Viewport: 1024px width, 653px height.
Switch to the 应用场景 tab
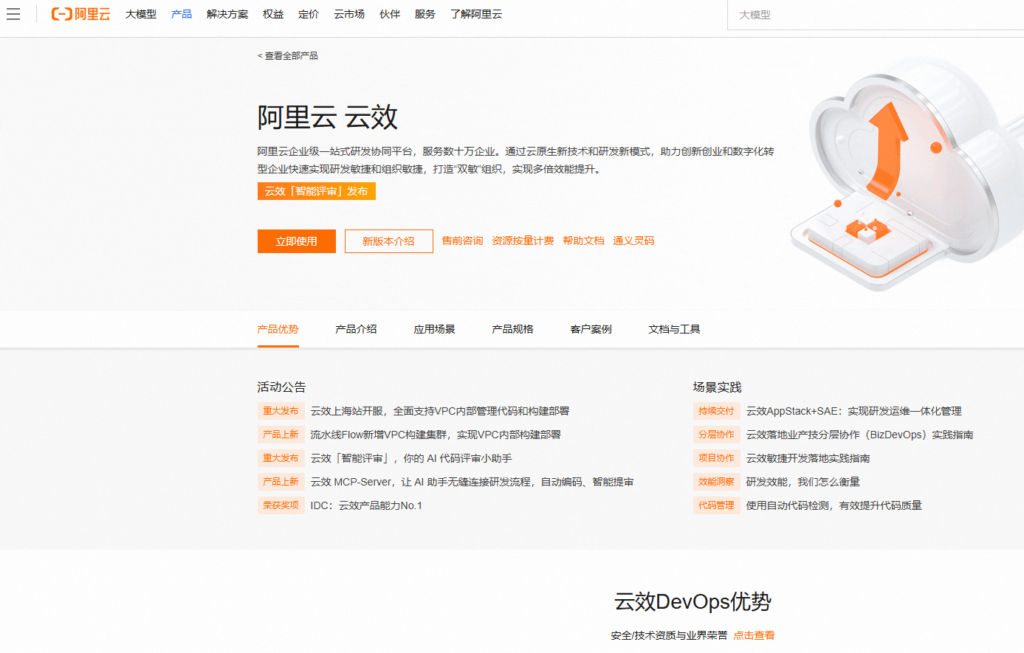(x=432, y=328)
